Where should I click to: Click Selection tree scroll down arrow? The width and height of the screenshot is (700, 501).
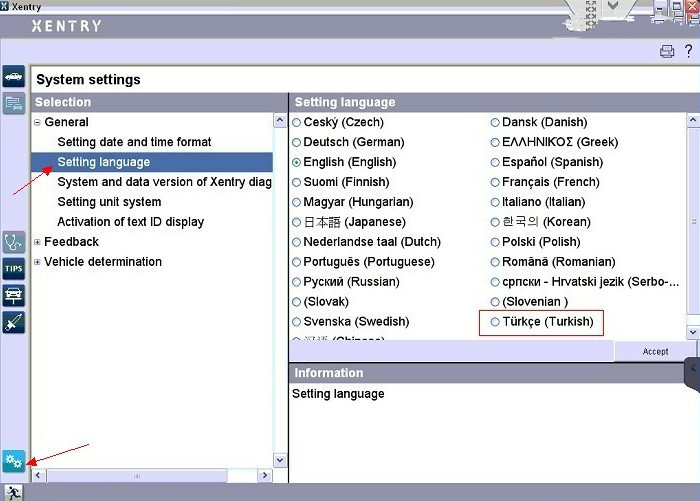[280, 460]
